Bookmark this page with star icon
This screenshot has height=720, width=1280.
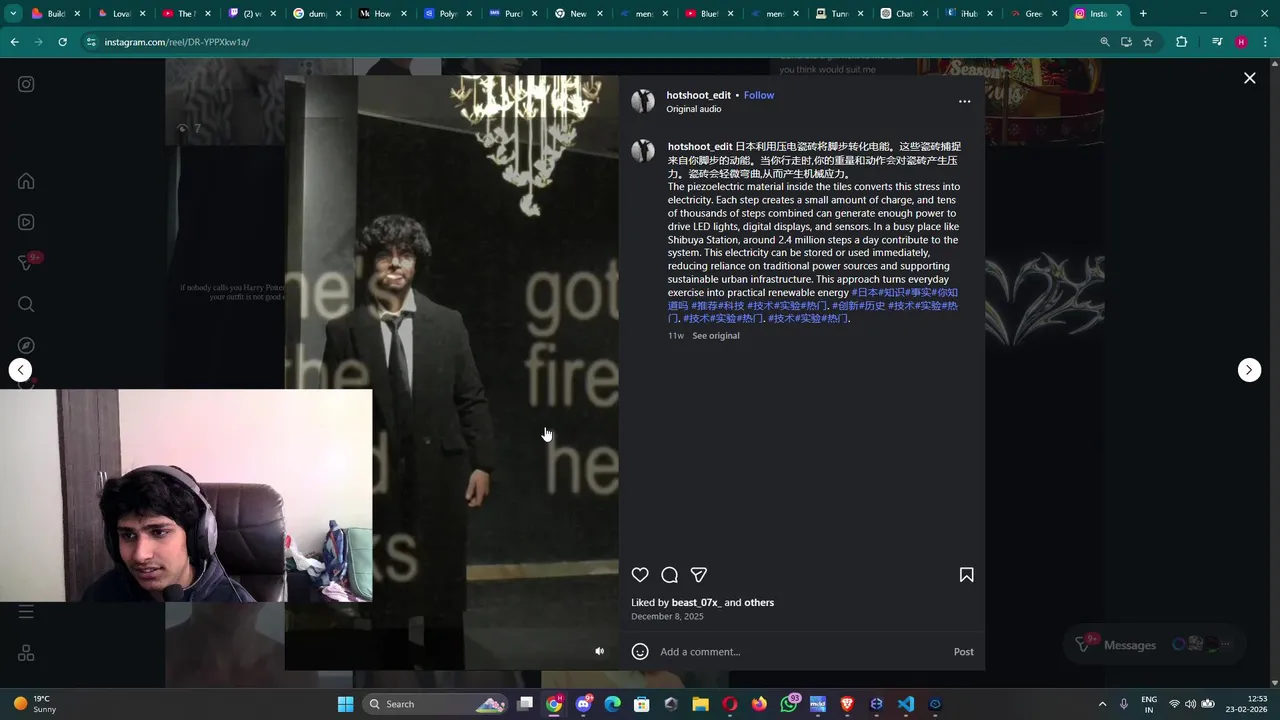point(1148,42)
